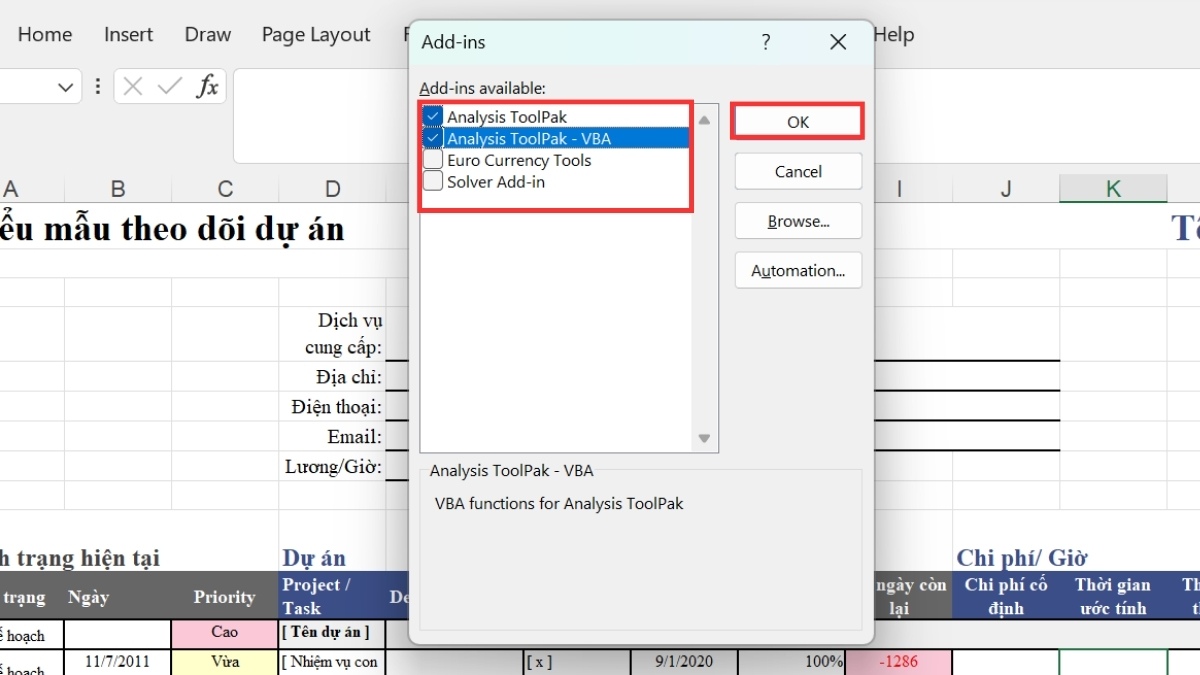
Task: Click the Insert Function fx icon
Action: click(207, 87)
